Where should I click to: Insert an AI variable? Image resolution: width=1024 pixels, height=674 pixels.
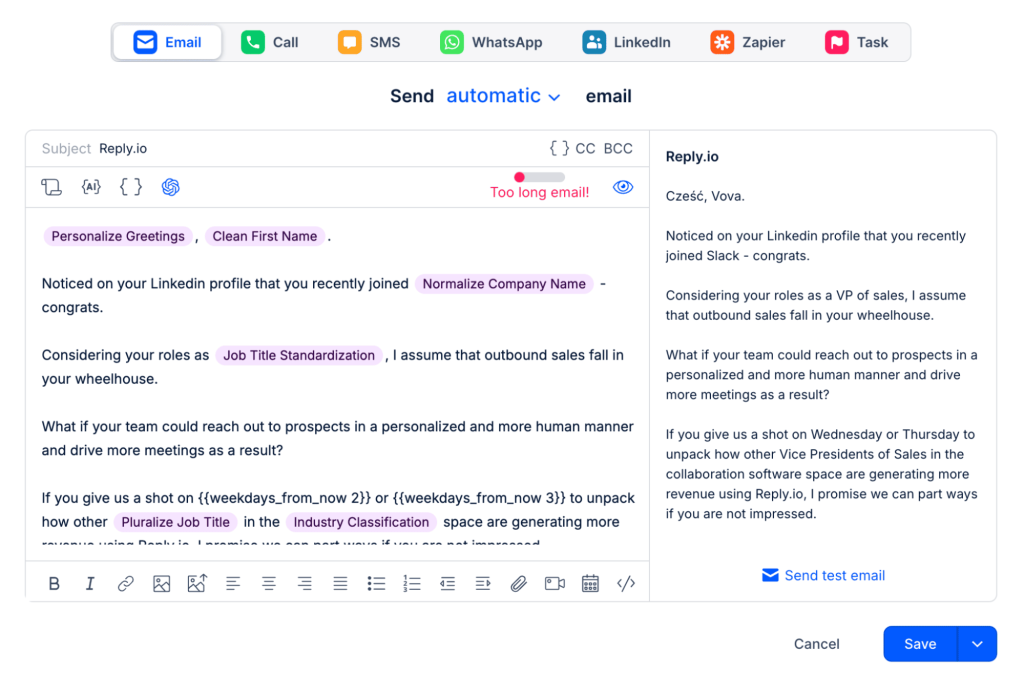[91, 187]
